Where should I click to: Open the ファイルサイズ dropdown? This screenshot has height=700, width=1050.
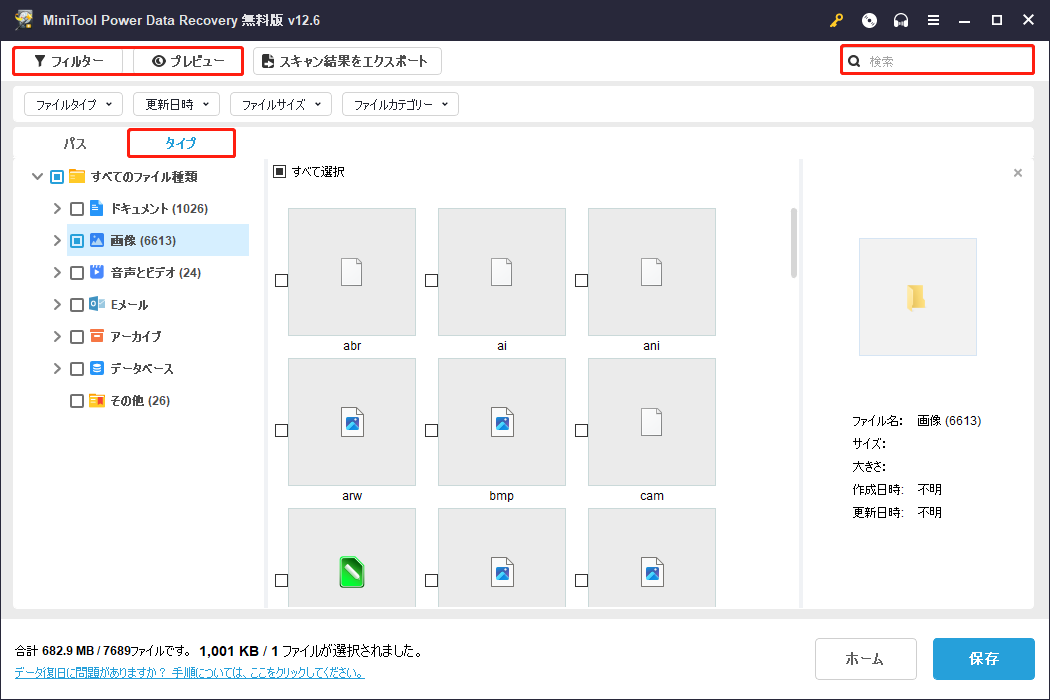pos(281,104)
